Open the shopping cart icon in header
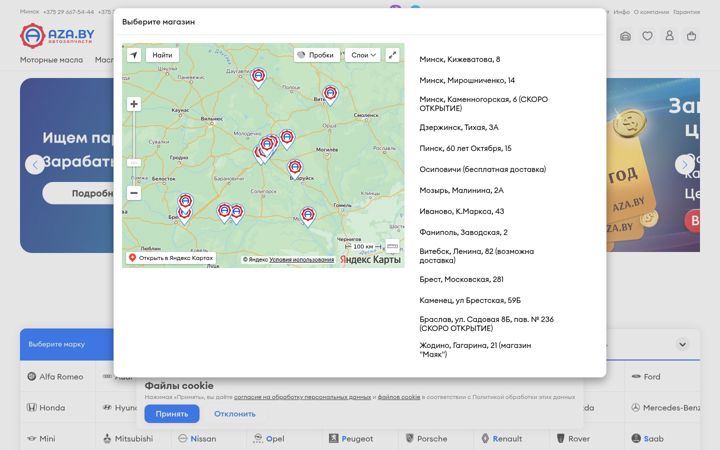Viewport: 720px width, 450px height. (692, 36)
